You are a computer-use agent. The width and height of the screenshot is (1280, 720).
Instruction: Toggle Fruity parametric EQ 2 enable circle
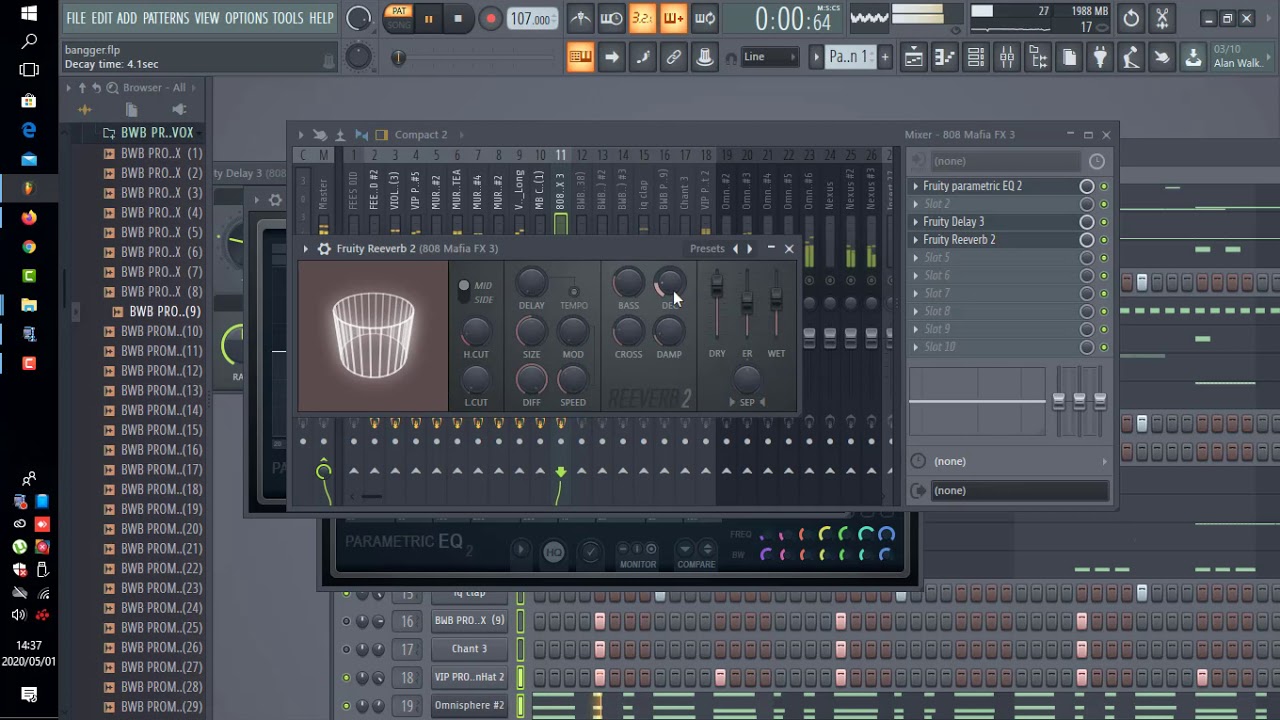[x=1086, y=186]
